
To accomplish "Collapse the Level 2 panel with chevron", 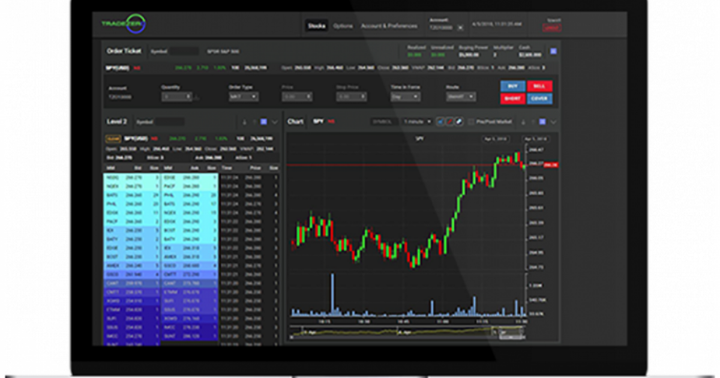I will click(275, 122).
